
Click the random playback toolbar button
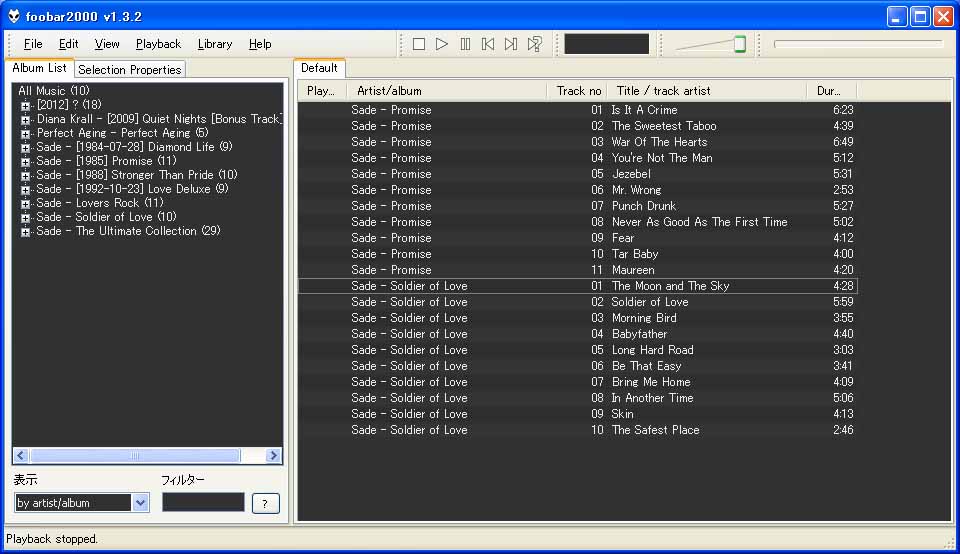(534, 44)
